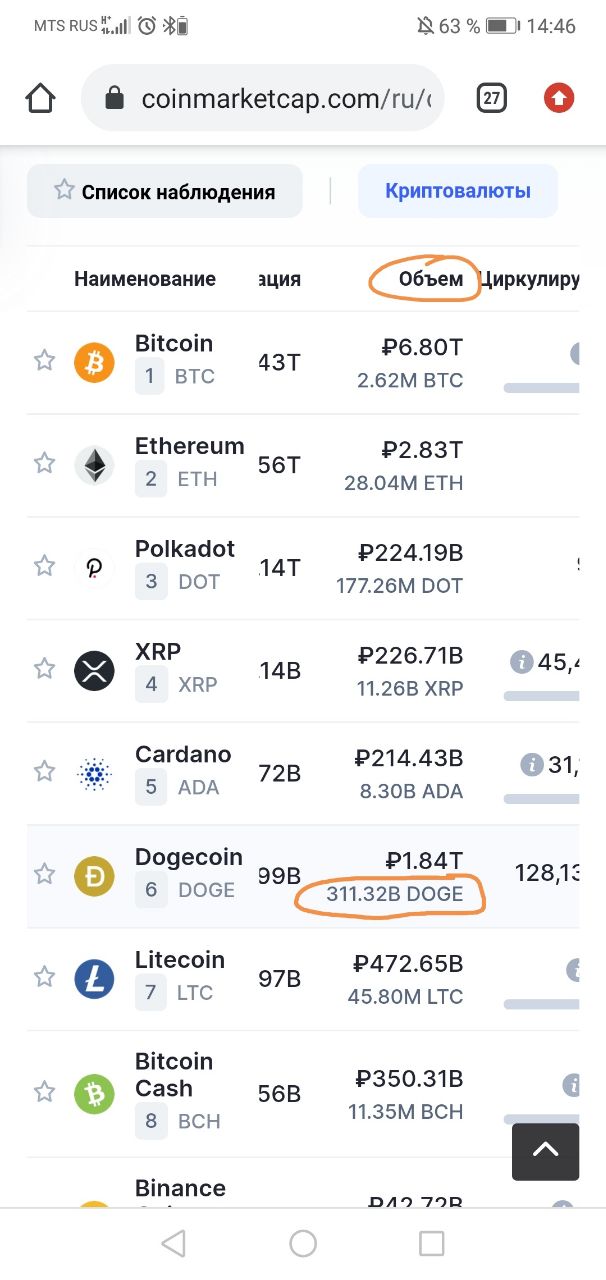Tap the Litecoin blue logo
Screen dimensions: 606x1280
tap(95, 978)
